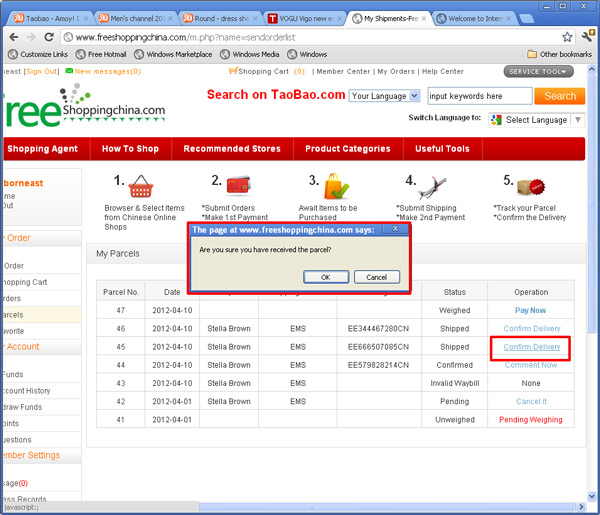This screenshot has width=600, height=515.
Task: Click the freeshoppingchina.com logo
Action: (85, 106)
